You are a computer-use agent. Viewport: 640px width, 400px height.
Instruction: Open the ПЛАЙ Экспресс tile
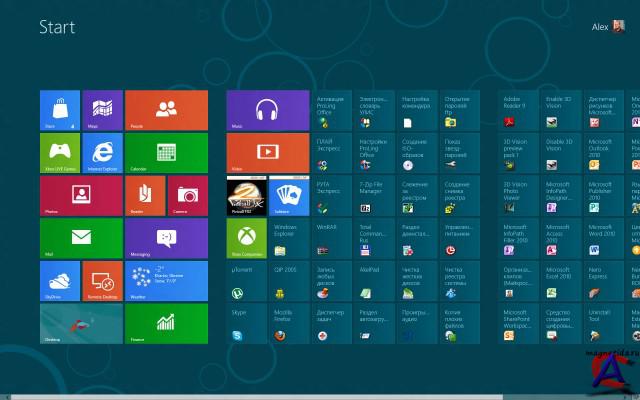tap(332, 153)
